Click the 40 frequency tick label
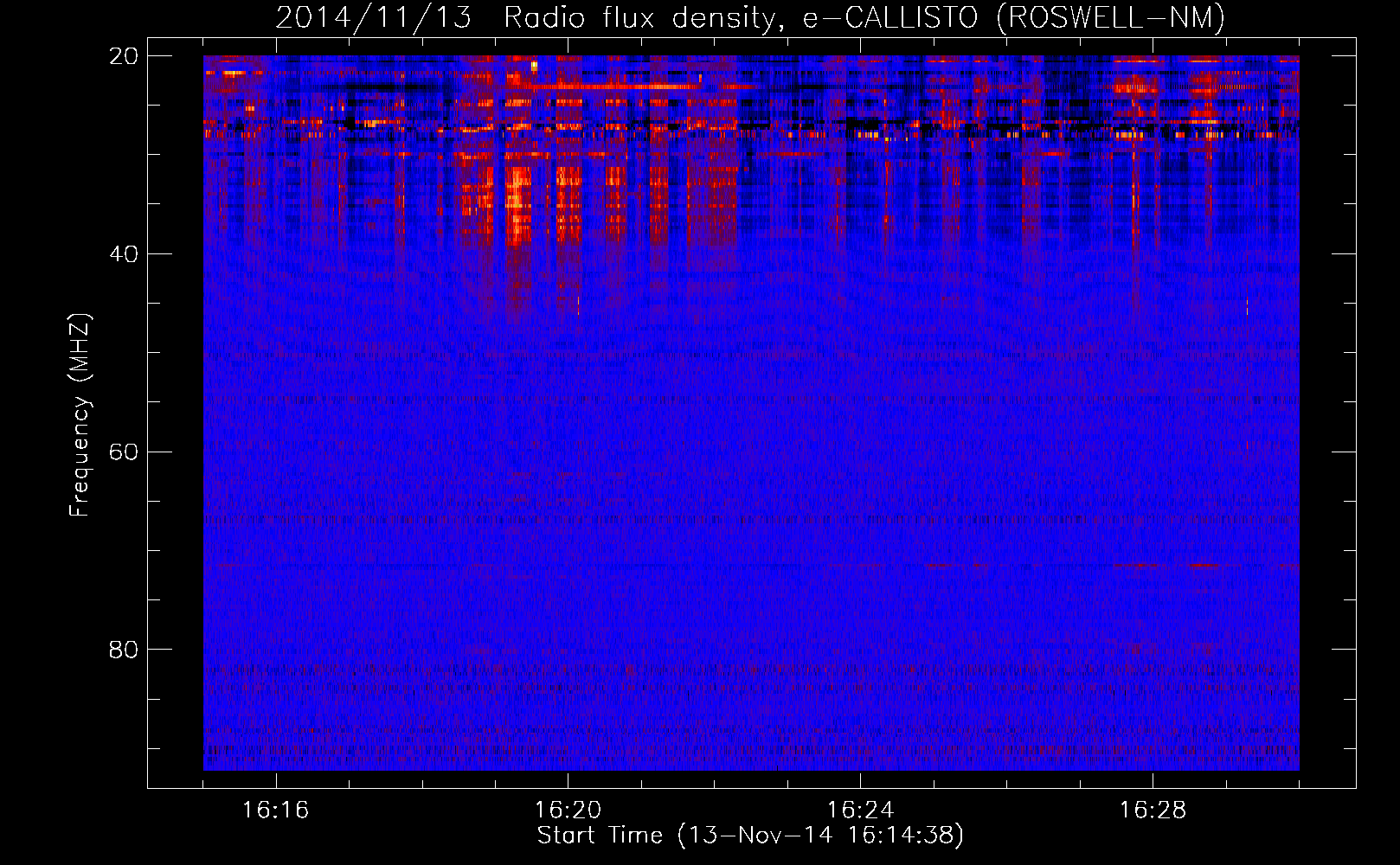 click(124, 254)
